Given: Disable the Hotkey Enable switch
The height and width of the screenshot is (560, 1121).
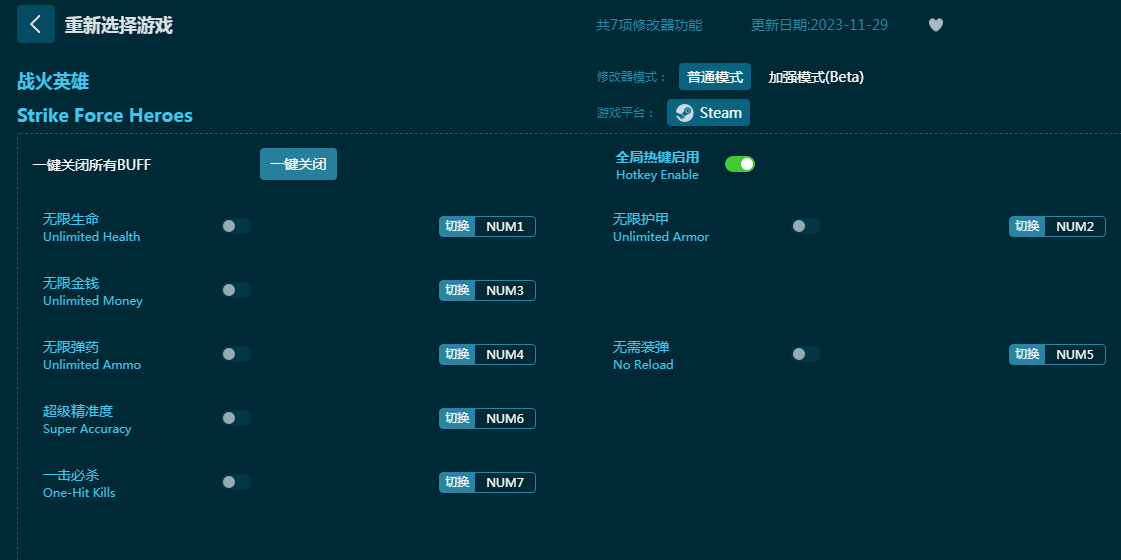Looking at the screenshot, I should pos(740,164).
